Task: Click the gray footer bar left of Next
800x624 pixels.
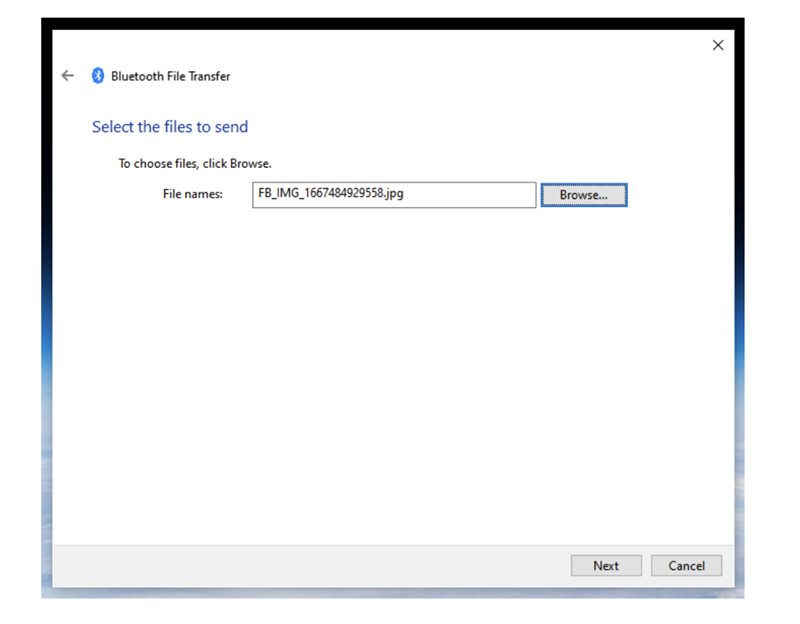Action: [x=300, y=566]
